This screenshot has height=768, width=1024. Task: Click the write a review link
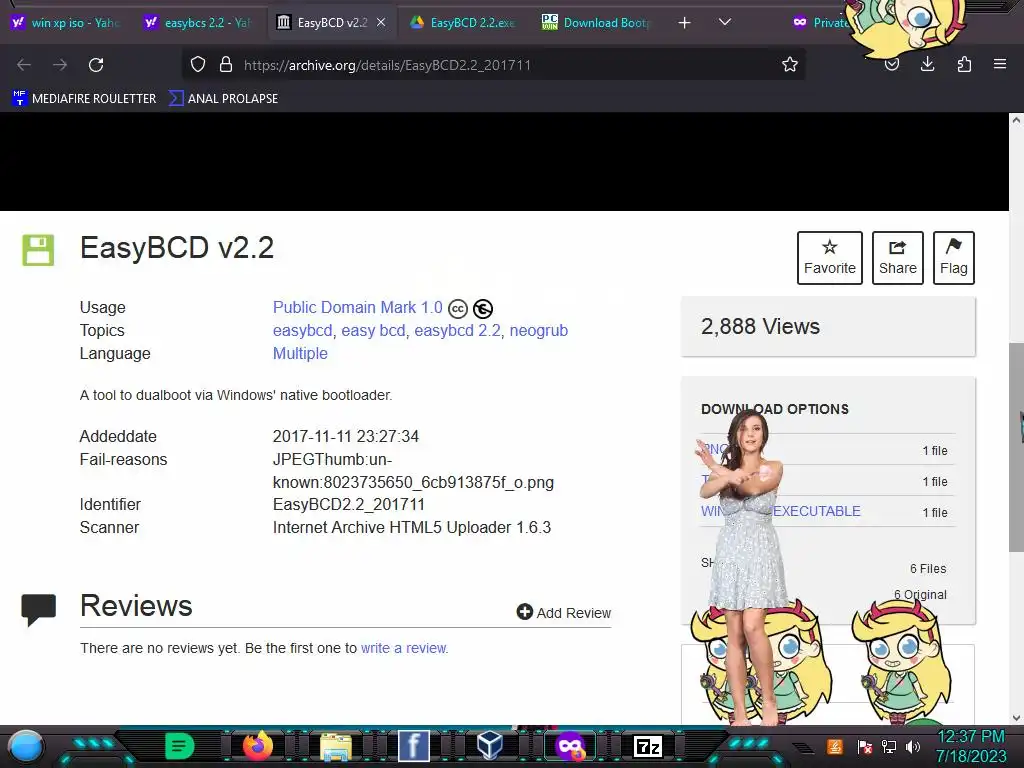point(404,648)
